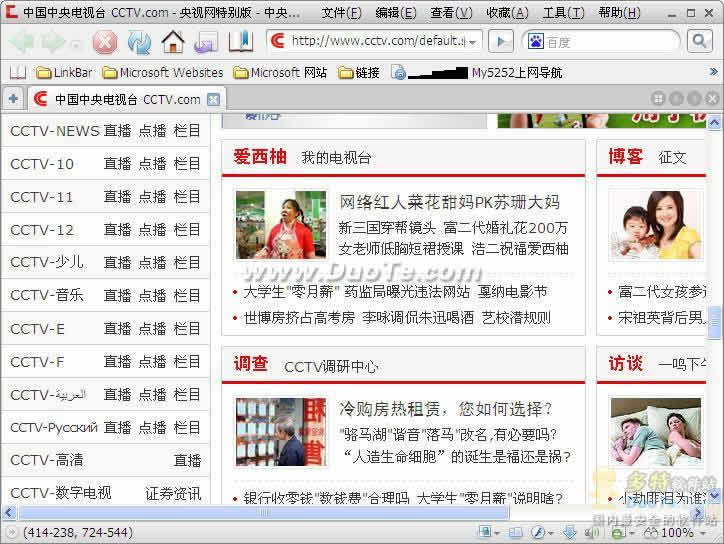Viewport: 724px width, 544px height.
Task: Click the green Back arrow button
Action: (22, 42)
